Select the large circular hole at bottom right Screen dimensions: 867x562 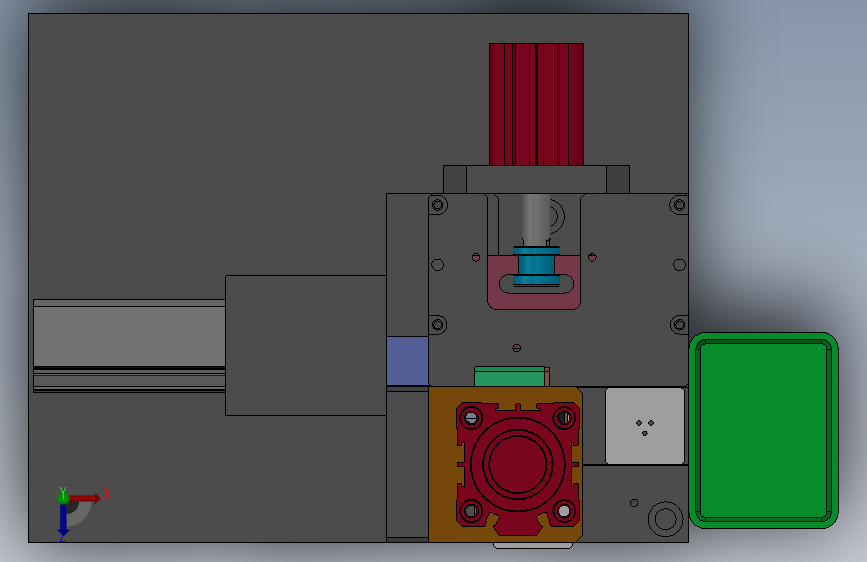click(x=665, y=519)
